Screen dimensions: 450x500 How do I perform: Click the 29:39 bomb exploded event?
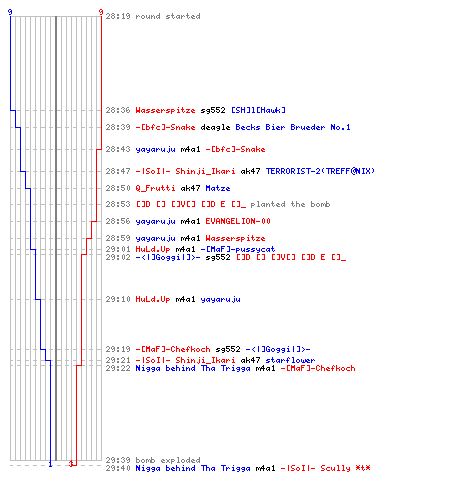click(x=153, y=460)
